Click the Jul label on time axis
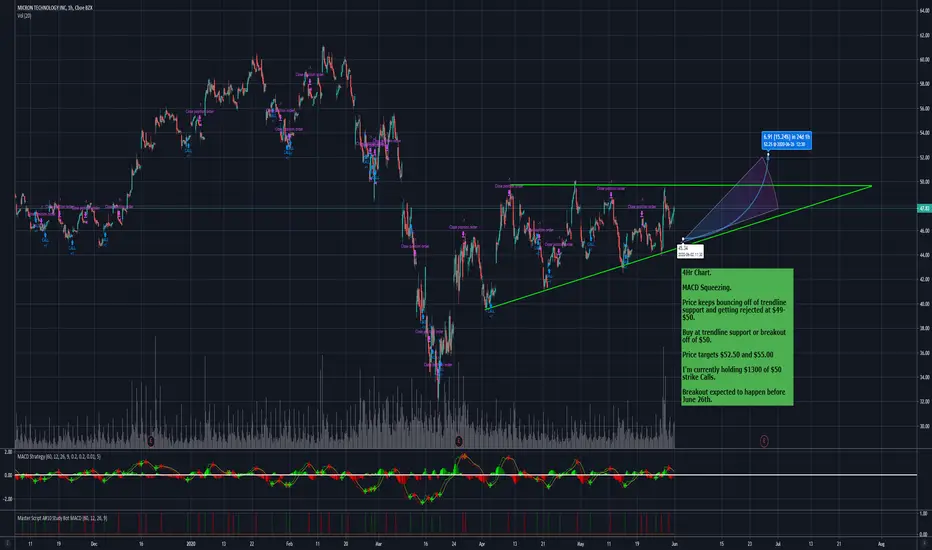 click(x=778, y=543)
